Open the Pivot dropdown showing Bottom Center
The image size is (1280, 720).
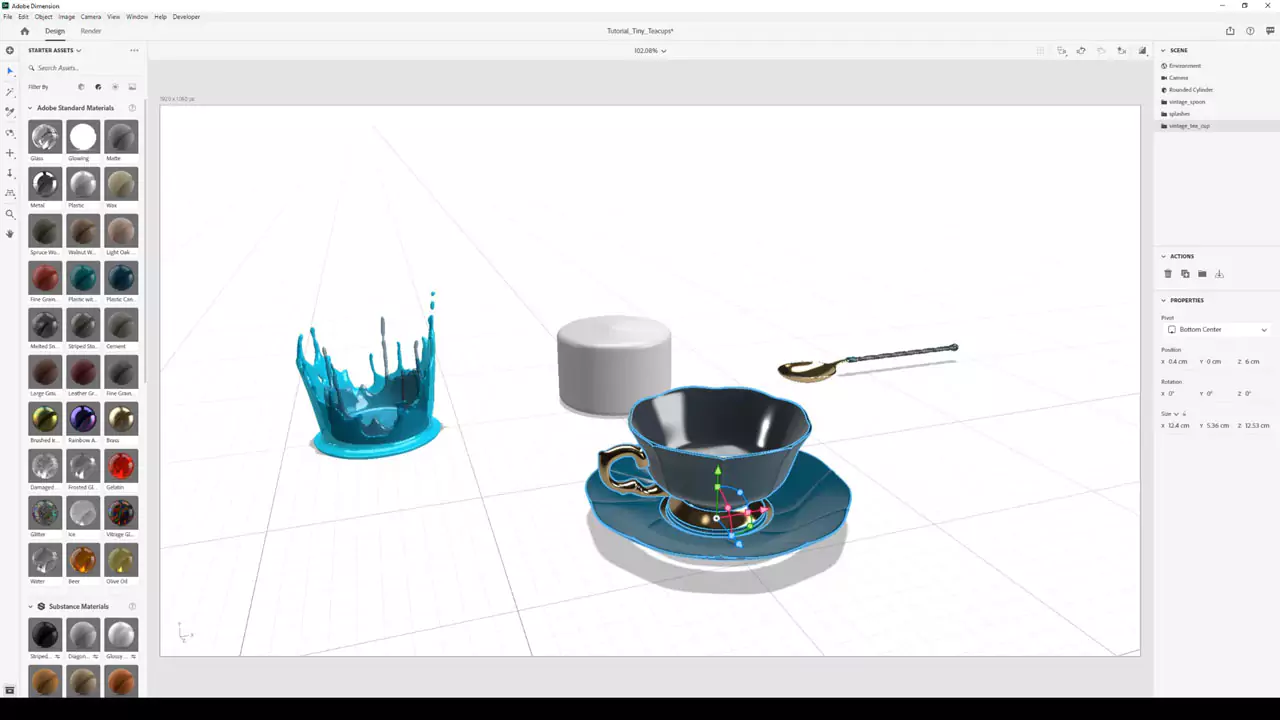[1216, 329]
